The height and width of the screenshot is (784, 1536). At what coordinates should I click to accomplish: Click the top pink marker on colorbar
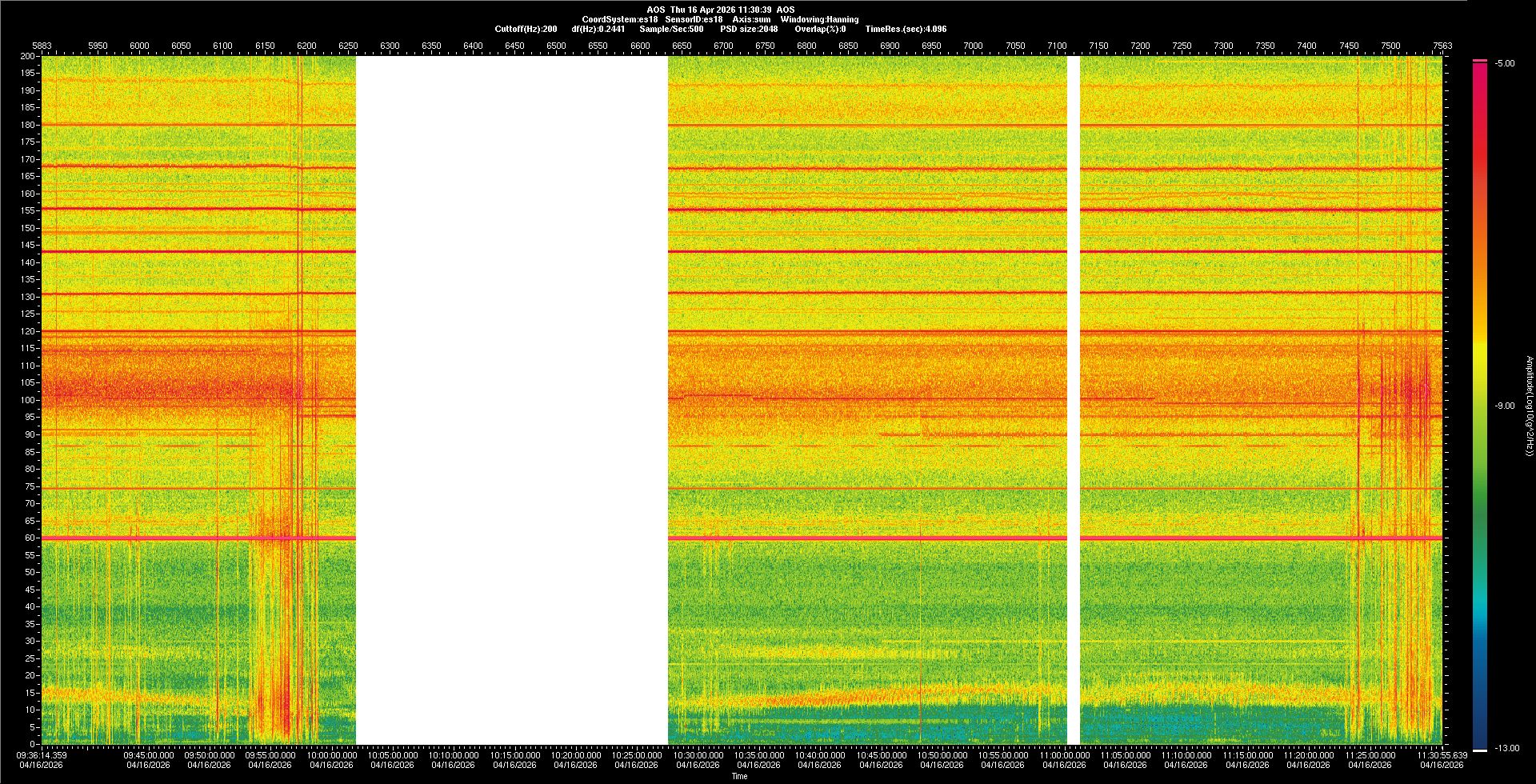[1479, 61]
